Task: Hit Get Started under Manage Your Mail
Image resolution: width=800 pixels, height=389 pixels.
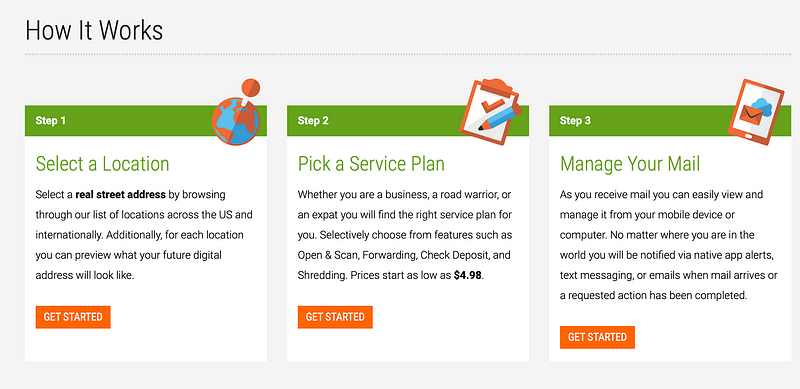Action: 597,337
